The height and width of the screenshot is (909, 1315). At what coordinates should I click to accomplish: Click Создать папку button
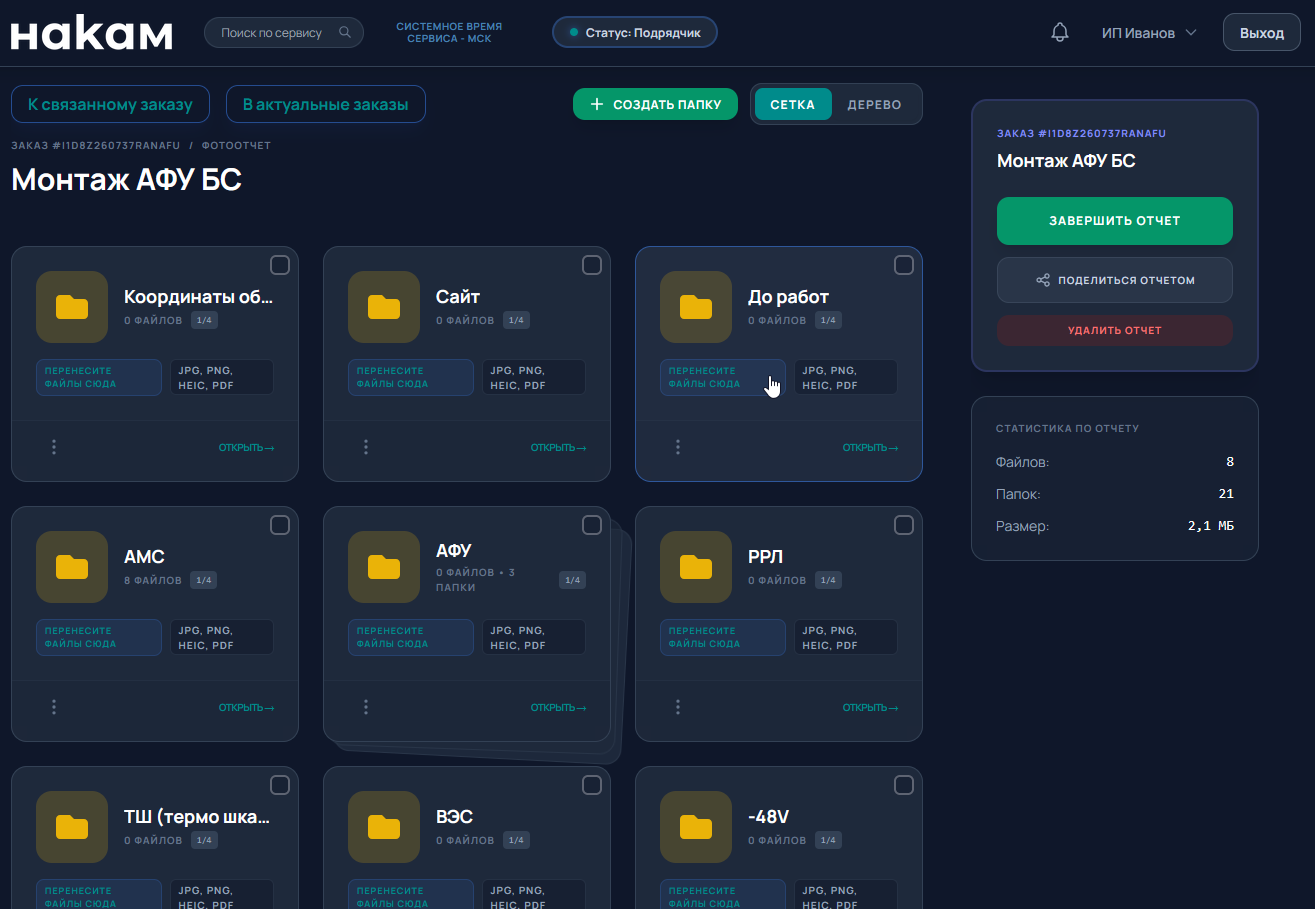(655, 104)
